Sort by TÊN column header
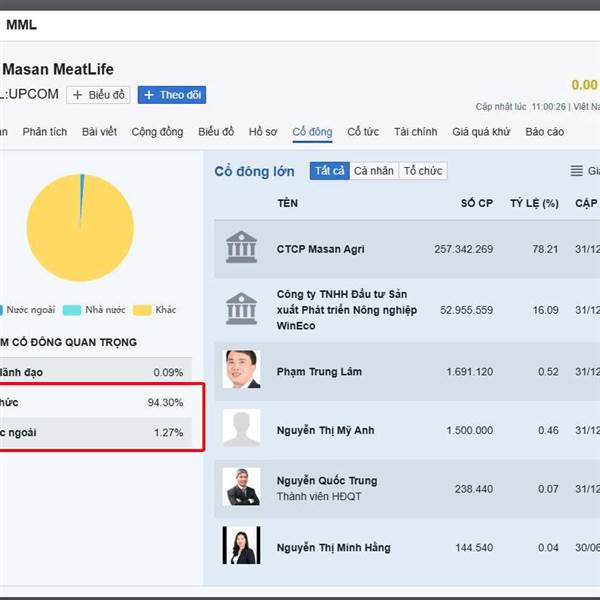Screen dimensions: 600x600 (287, 203)
